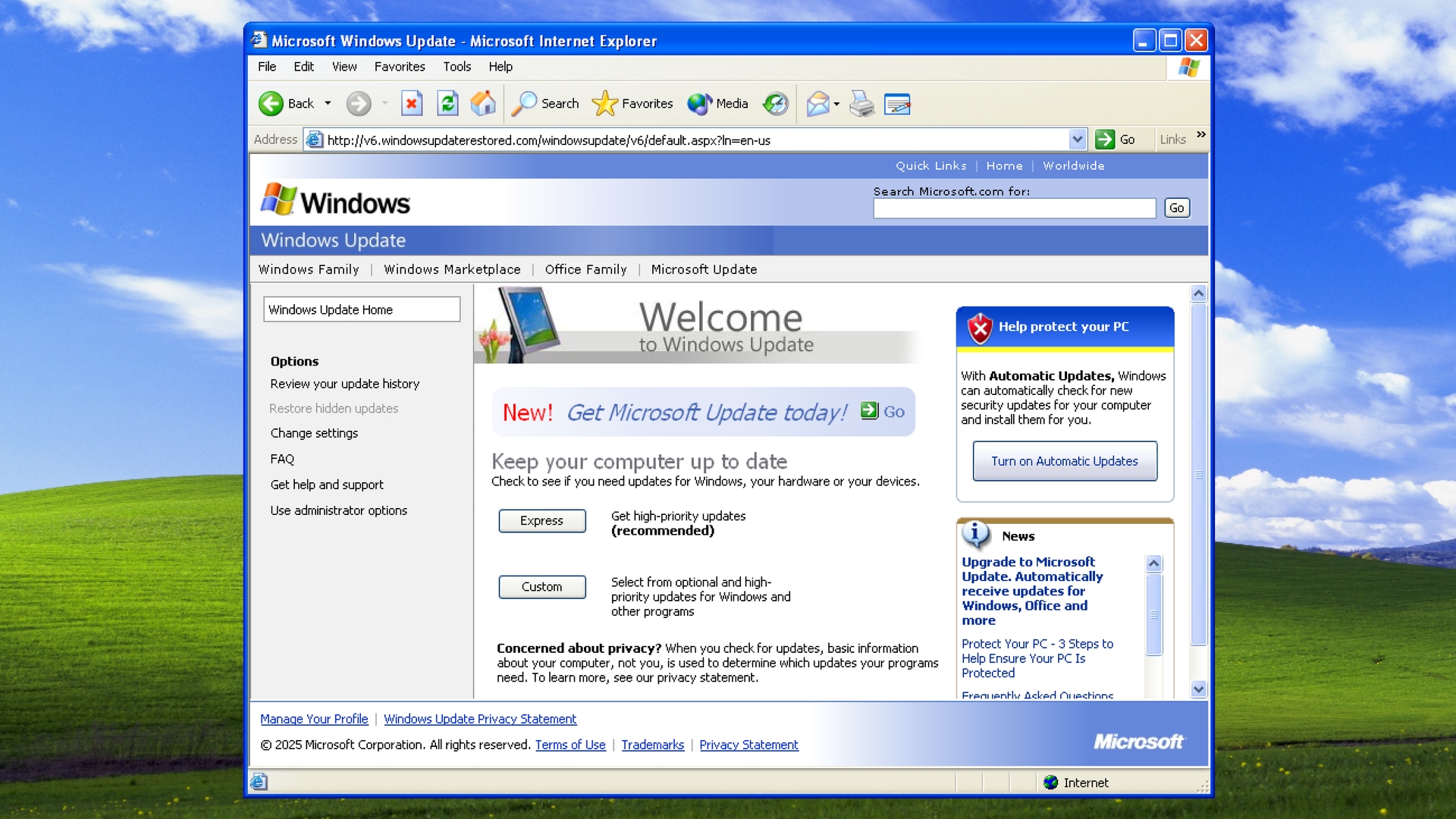The height and width of the screenshot is (819, 1456).
Task: Open the Windows Update Privacy Statement link
Action: coord(480,719)
